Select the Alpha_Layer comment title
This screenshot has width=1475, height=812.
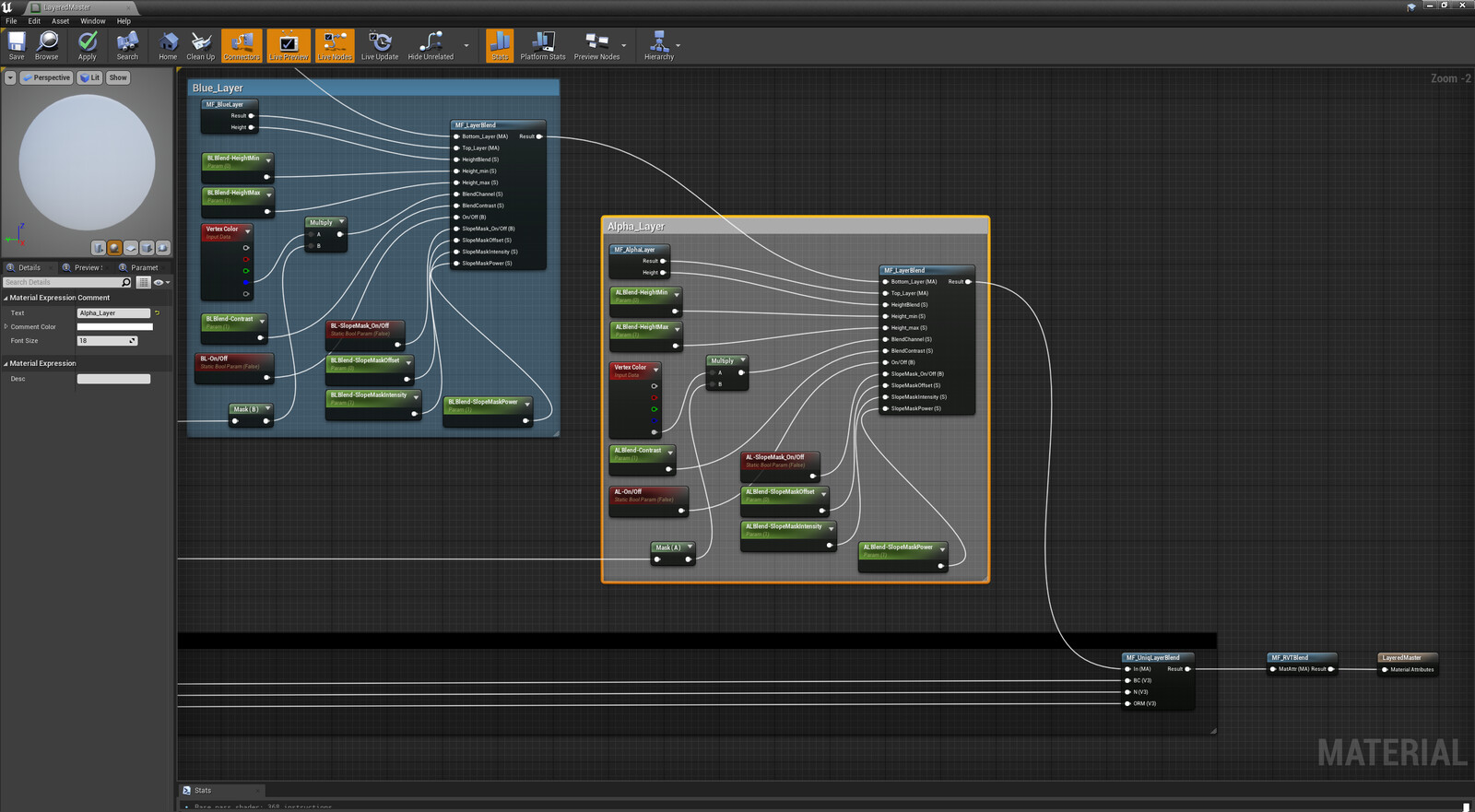pos(636,226)
